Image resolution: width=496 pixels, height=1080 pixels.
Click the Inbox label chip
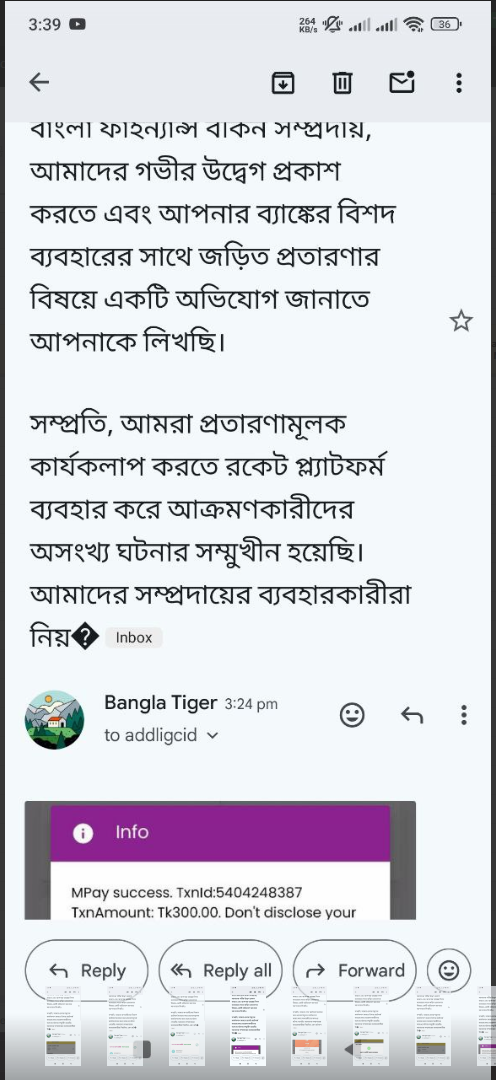click(x=134, y=637)
